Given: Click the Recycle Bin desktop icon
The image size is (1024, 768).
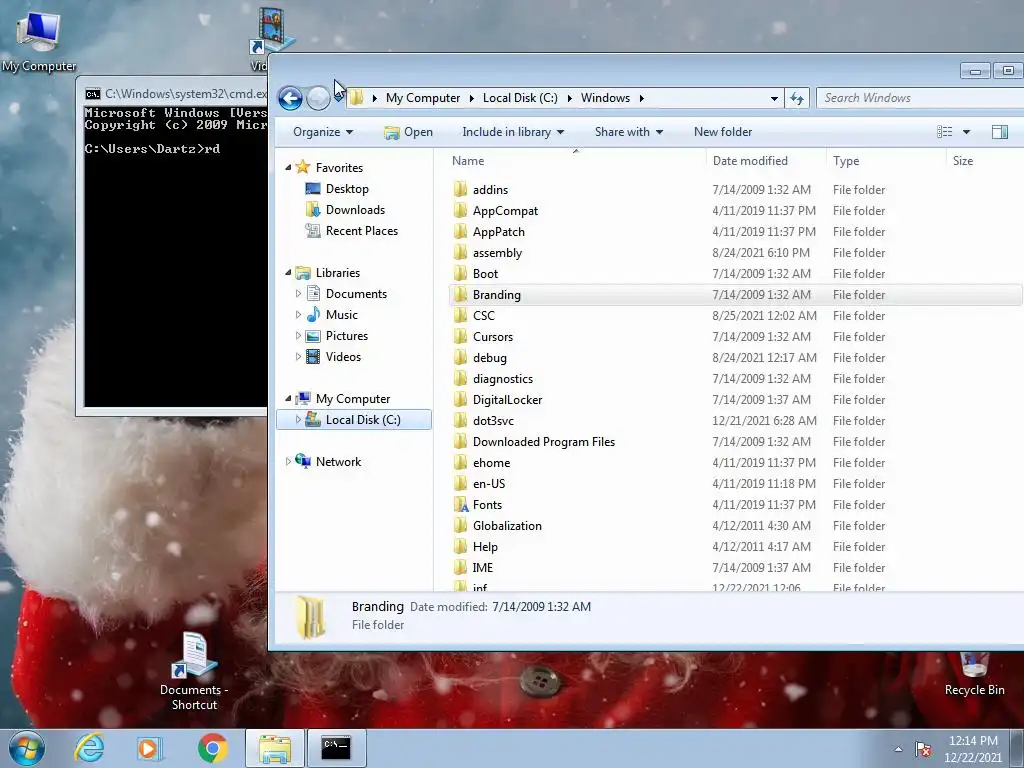Looking at the screenshot, I should [974, 674].
